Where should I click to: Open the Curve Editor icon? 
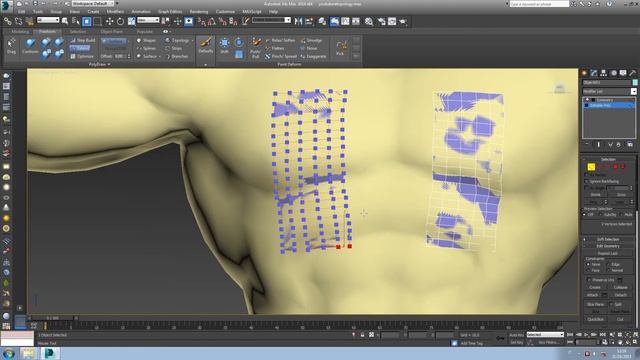point(345,21)
